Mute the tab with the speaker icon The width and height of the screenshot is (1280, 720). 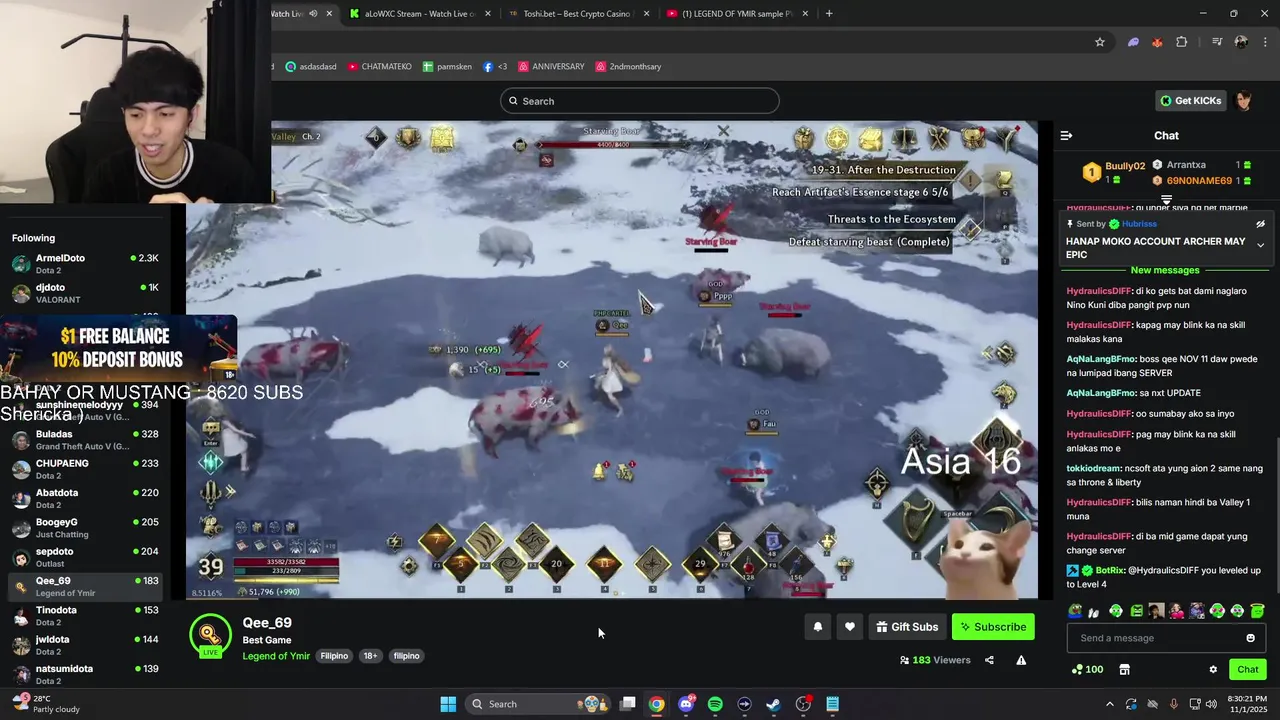[313, 13]
